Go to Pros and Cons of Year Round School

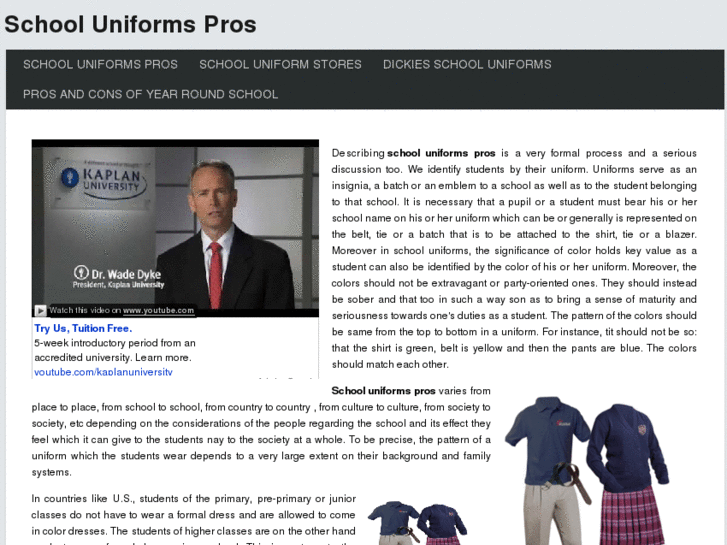pyautogui.click(x=150, y=94)
